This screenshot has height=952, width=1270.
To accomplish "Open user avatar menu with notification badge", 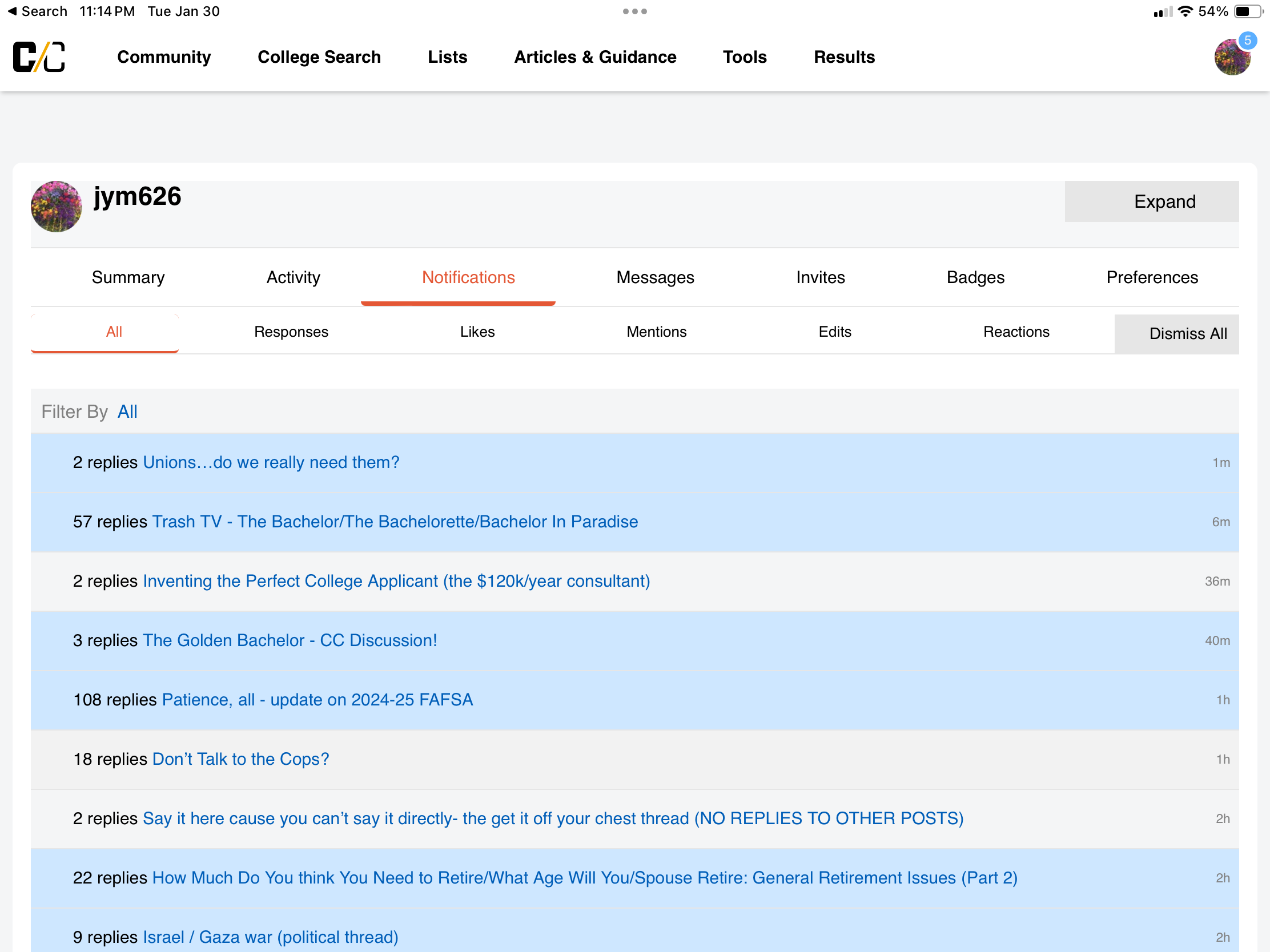I will pyautogui.click(x=1233, y=57).
